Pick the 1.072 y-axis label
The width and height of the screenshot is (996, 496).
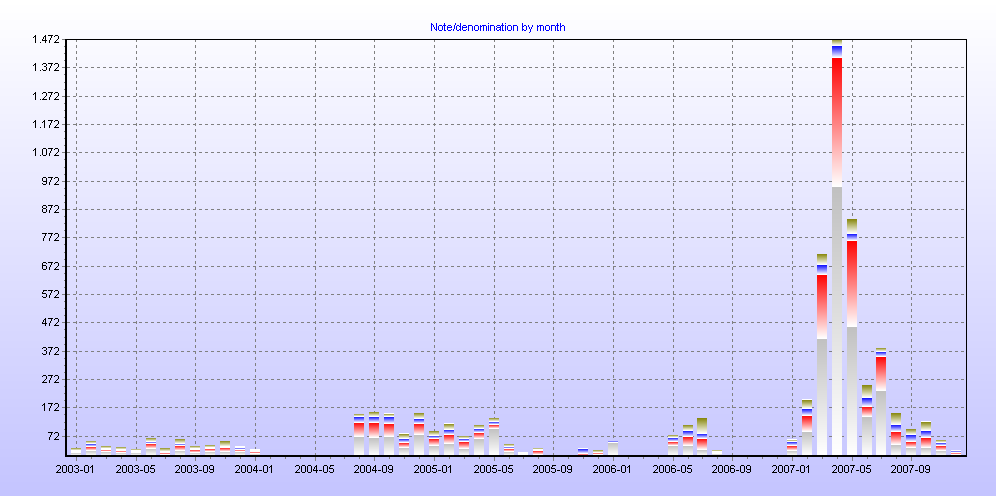[x=45, y=152]
